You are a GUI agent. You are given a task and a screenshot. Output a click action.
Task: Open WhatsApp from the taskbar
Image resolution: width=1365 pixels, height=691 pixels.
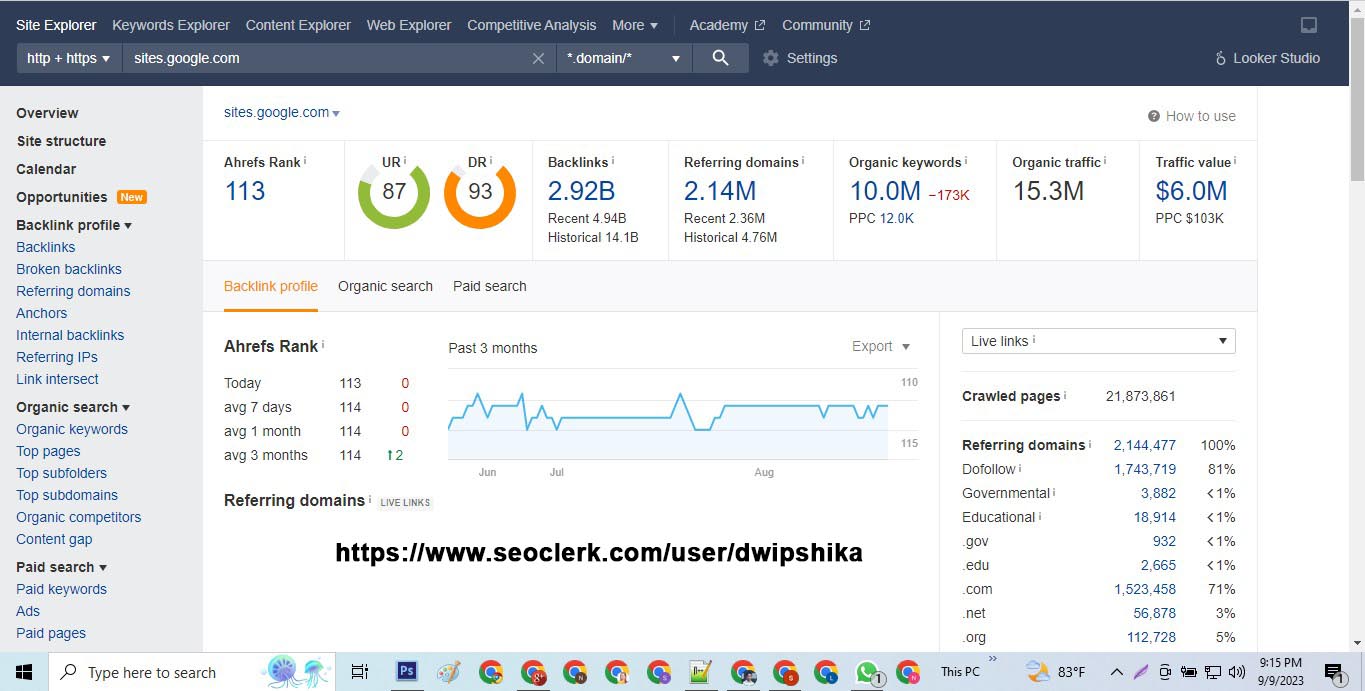tap(867, 672)
